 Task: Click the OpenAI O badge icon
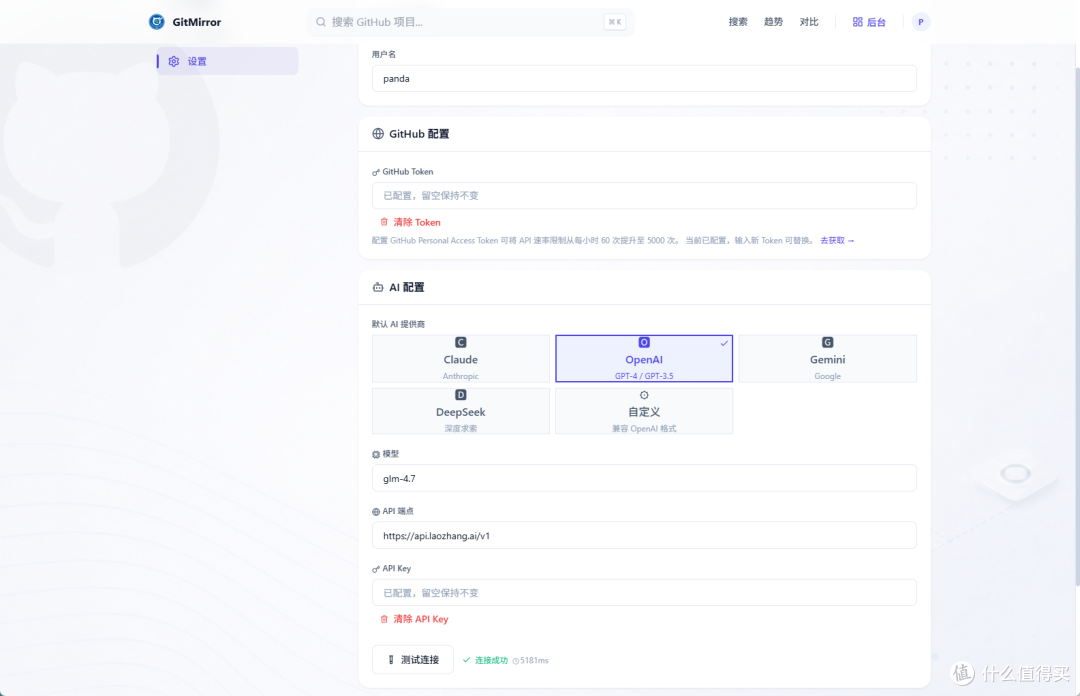pos(644,342)
